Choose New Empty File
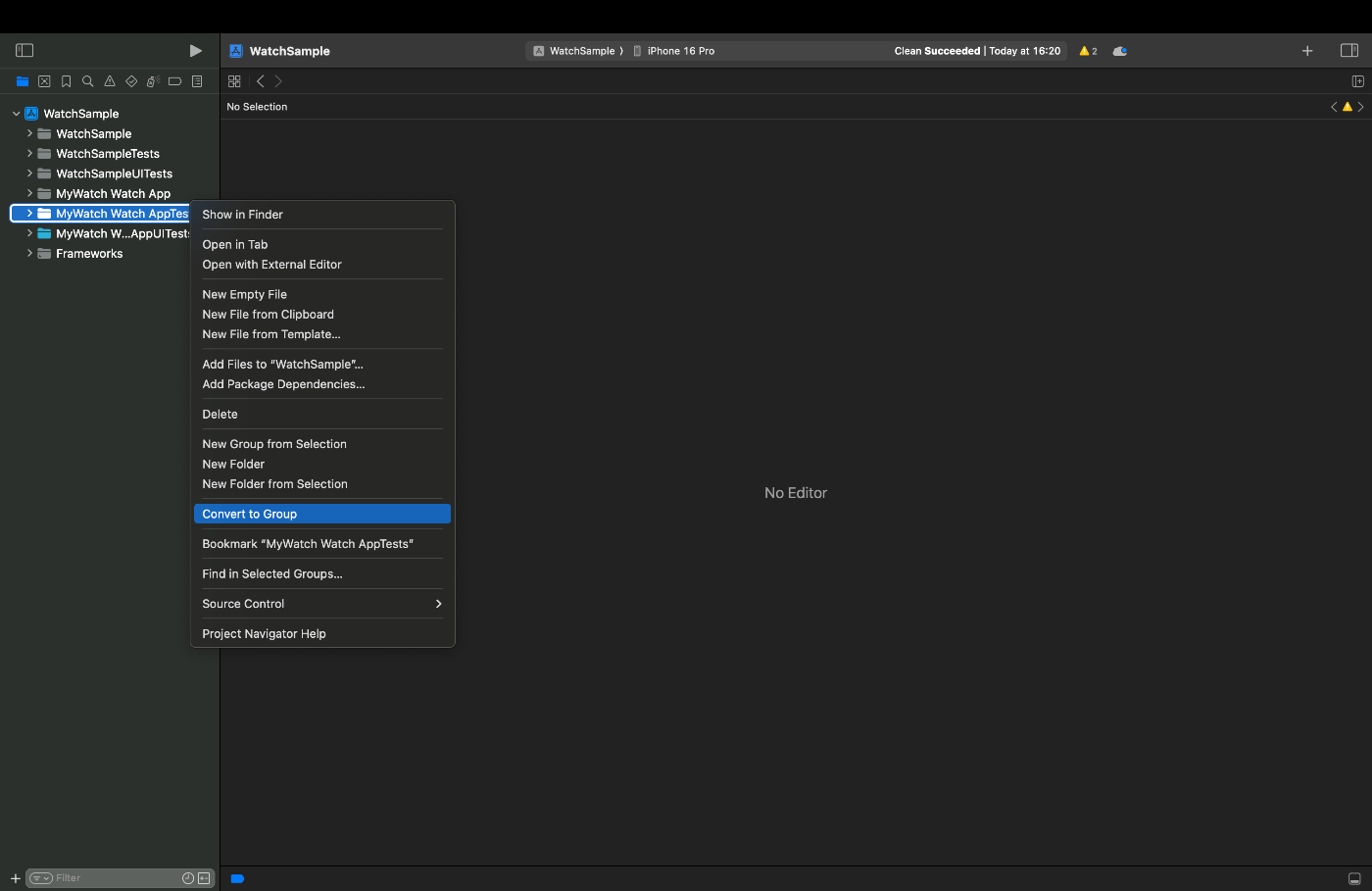 tap(322, 294)
